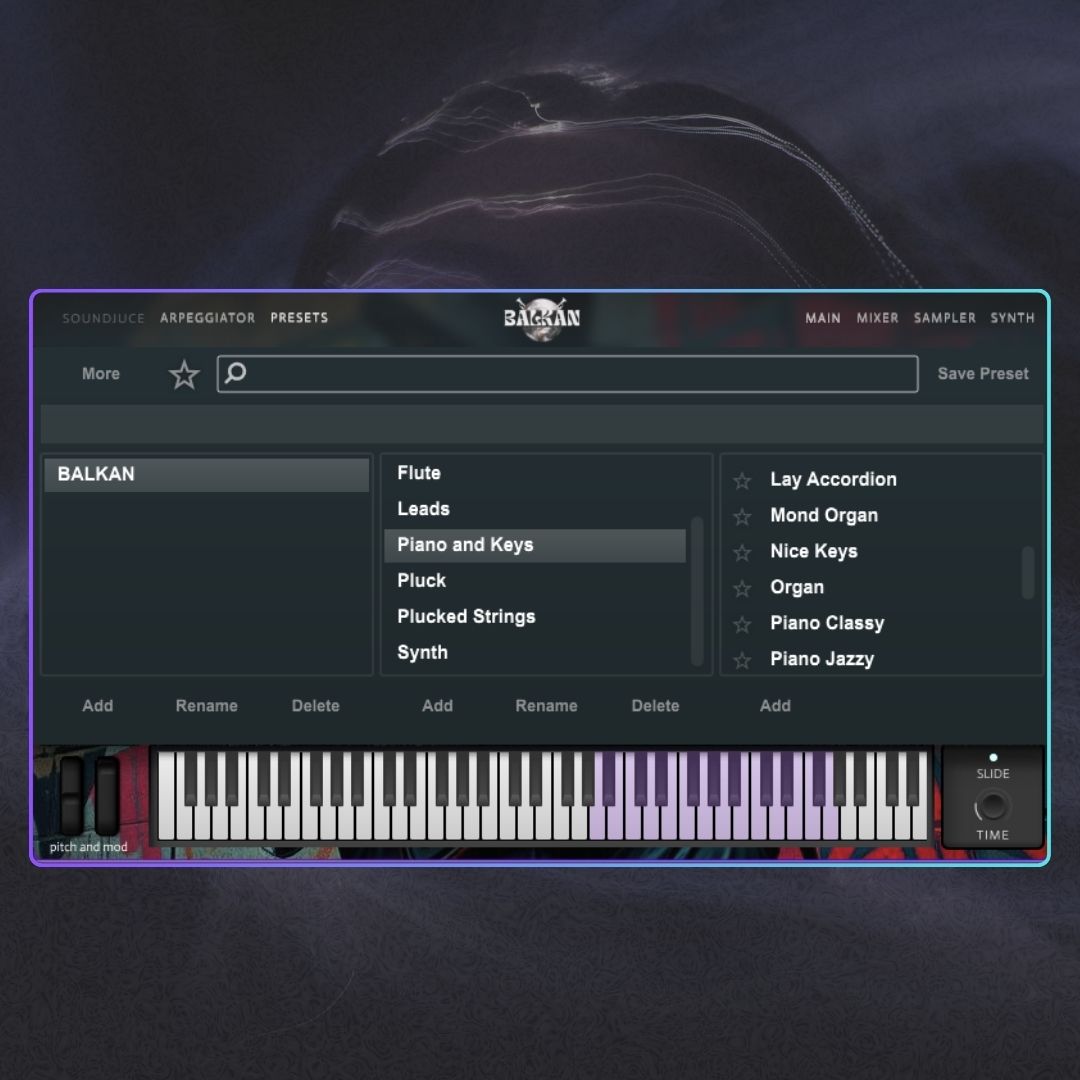Viewport: 1080px width, 1080px height.
Task: Open the Sampler page
Action: click(944, 318)
